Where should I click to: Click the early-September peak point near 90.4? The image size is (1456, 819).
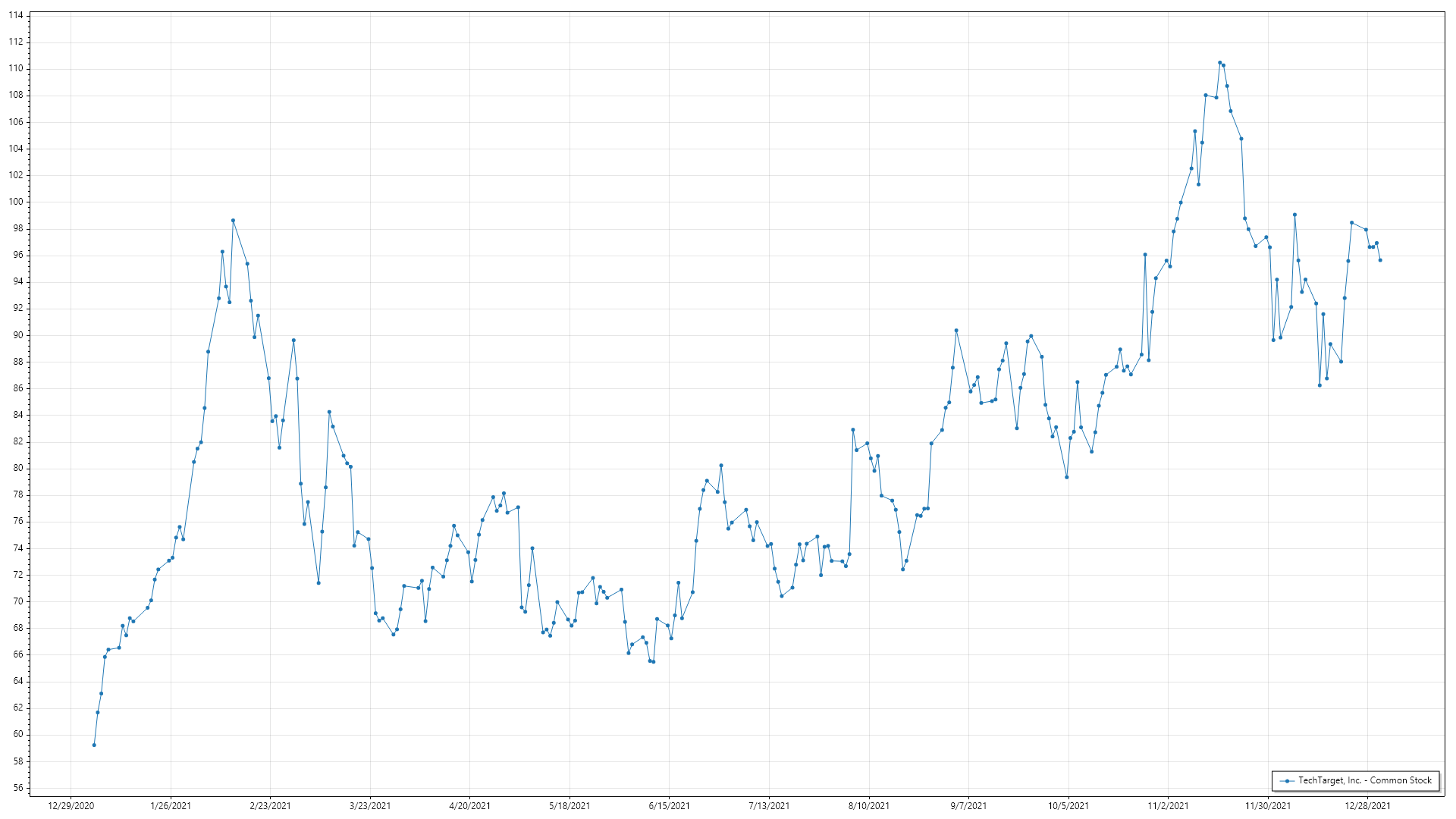tap(956, 331)
